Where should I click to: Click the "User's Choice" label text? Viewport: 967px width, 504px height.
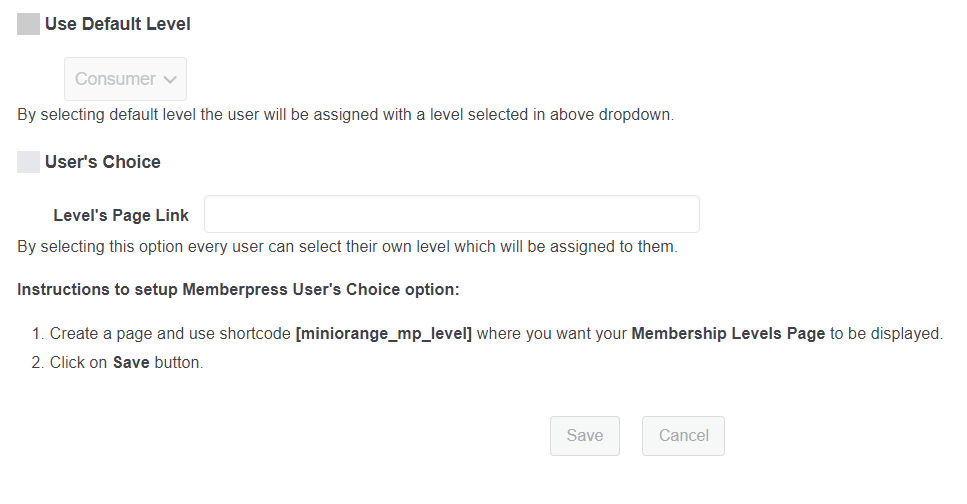tap(103, 162)
